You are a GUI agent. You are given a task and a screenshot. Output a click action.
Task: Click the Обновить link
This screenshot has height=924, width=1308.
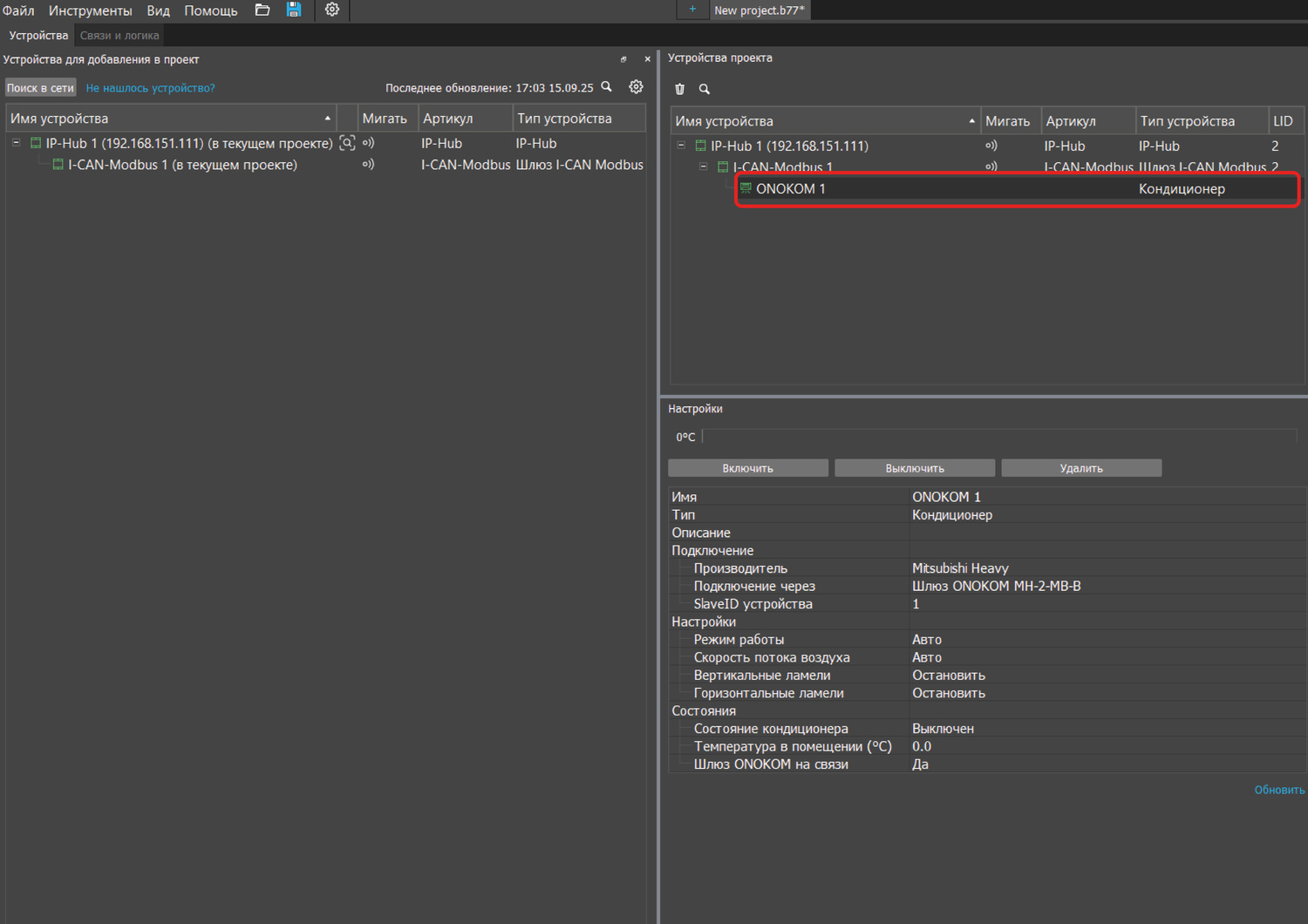tap(1279, 790)
